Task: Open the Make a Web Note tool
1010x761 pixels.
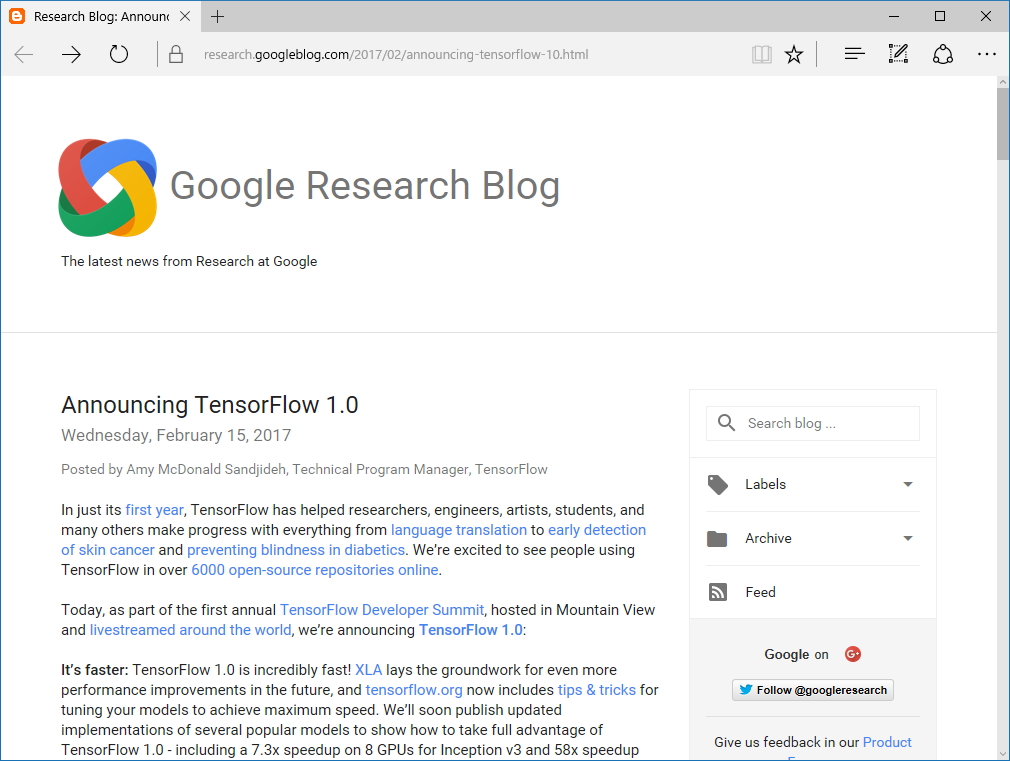Action: (x=898, y=54)
